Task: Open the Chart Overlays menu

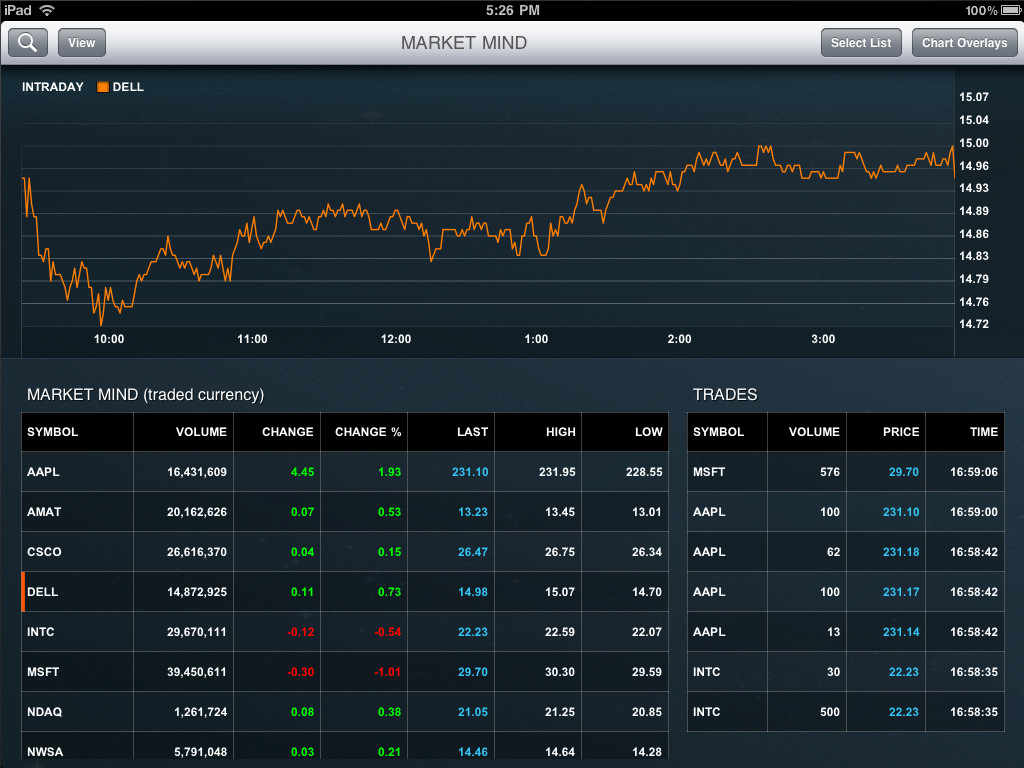Action: (x=964, y=43)
